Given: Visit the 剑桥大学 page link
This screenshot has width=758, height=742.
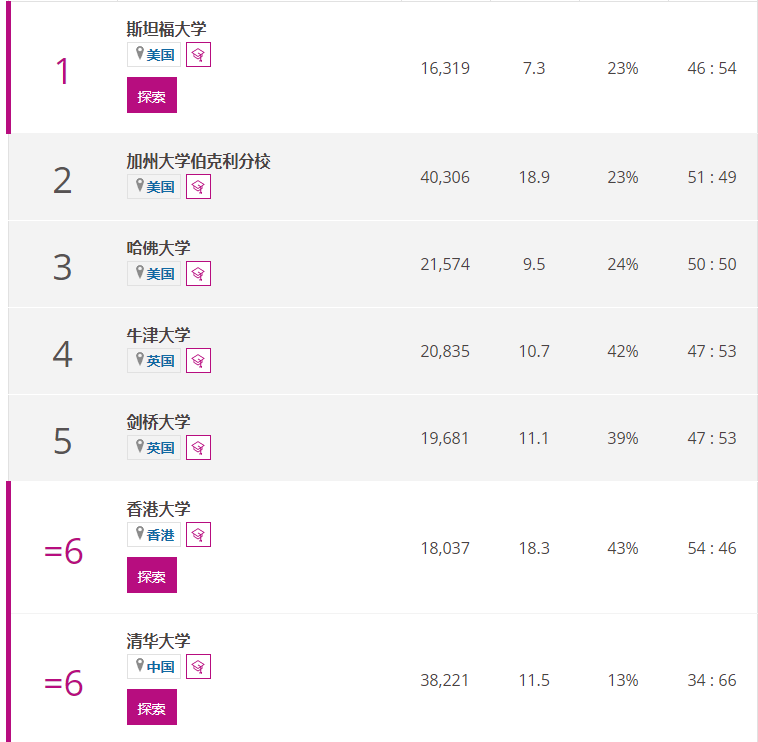Looking at the screenshot, I should pyautogui.click(x=159, y=422).
